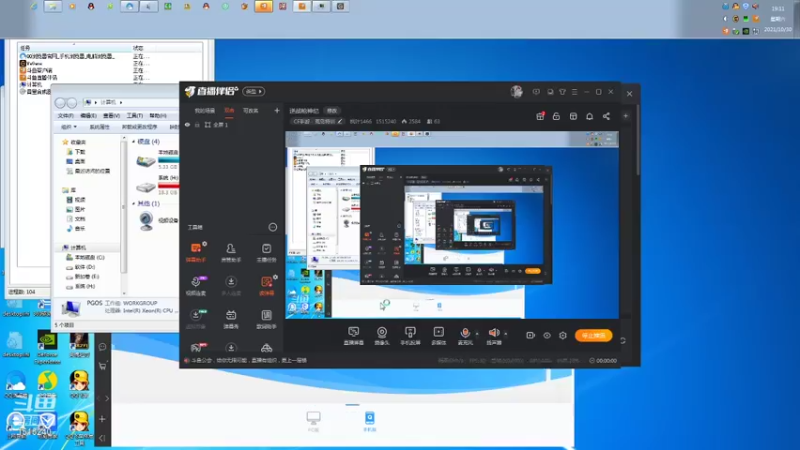Switch to the third scene tab
Screen dimensions: 800x450
click(x=251, y=111)
